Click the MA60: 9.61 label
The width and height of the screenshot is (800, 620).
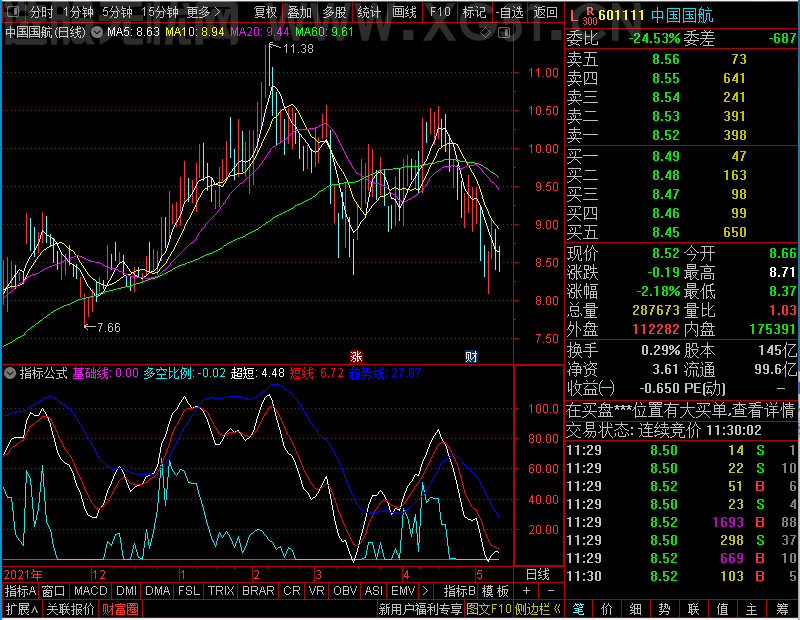[324, 32]
